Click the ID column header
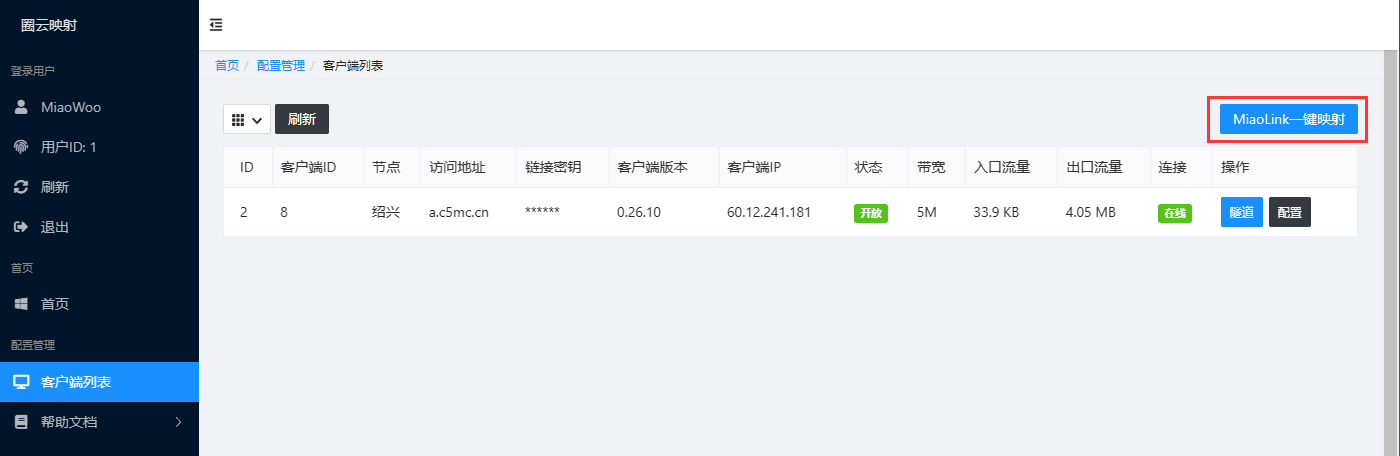Screen dimensions: 1400x456 [x=246, y=167]
